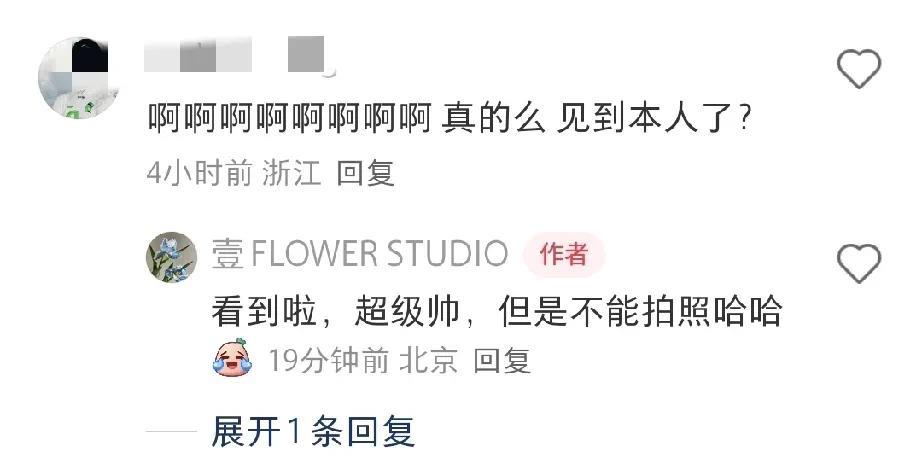Viewport: 908px width, 457px height.
Task: Like the first comment with its heart icon
Action: (859, 68)
